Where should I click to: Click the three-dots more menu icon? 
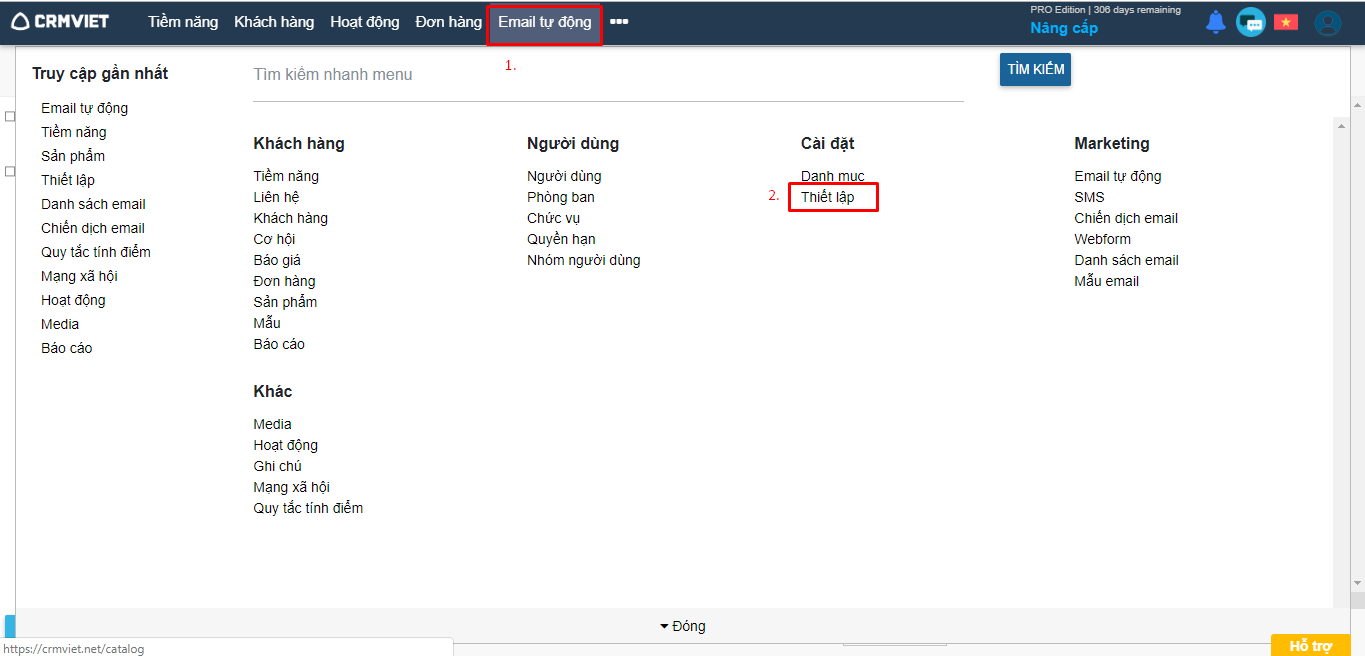619,22
